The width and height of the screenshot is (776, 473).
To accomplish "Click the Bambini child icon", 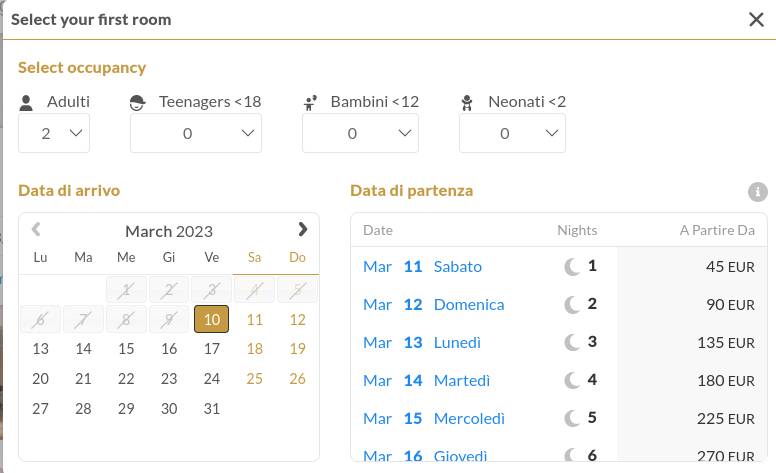I will (x=310, y=103).
